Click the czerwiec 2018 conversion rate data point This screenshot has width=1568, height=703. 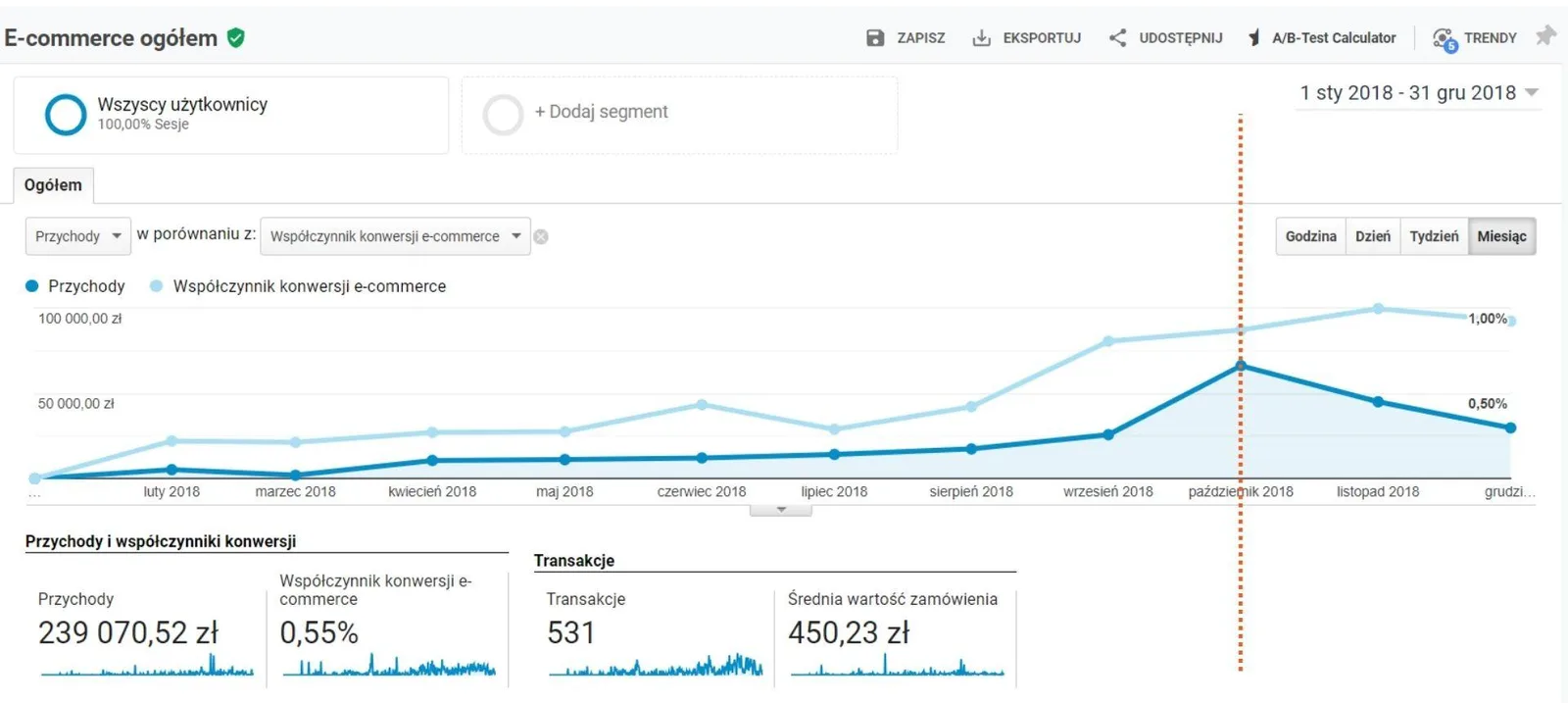click(x=702, y=405)
